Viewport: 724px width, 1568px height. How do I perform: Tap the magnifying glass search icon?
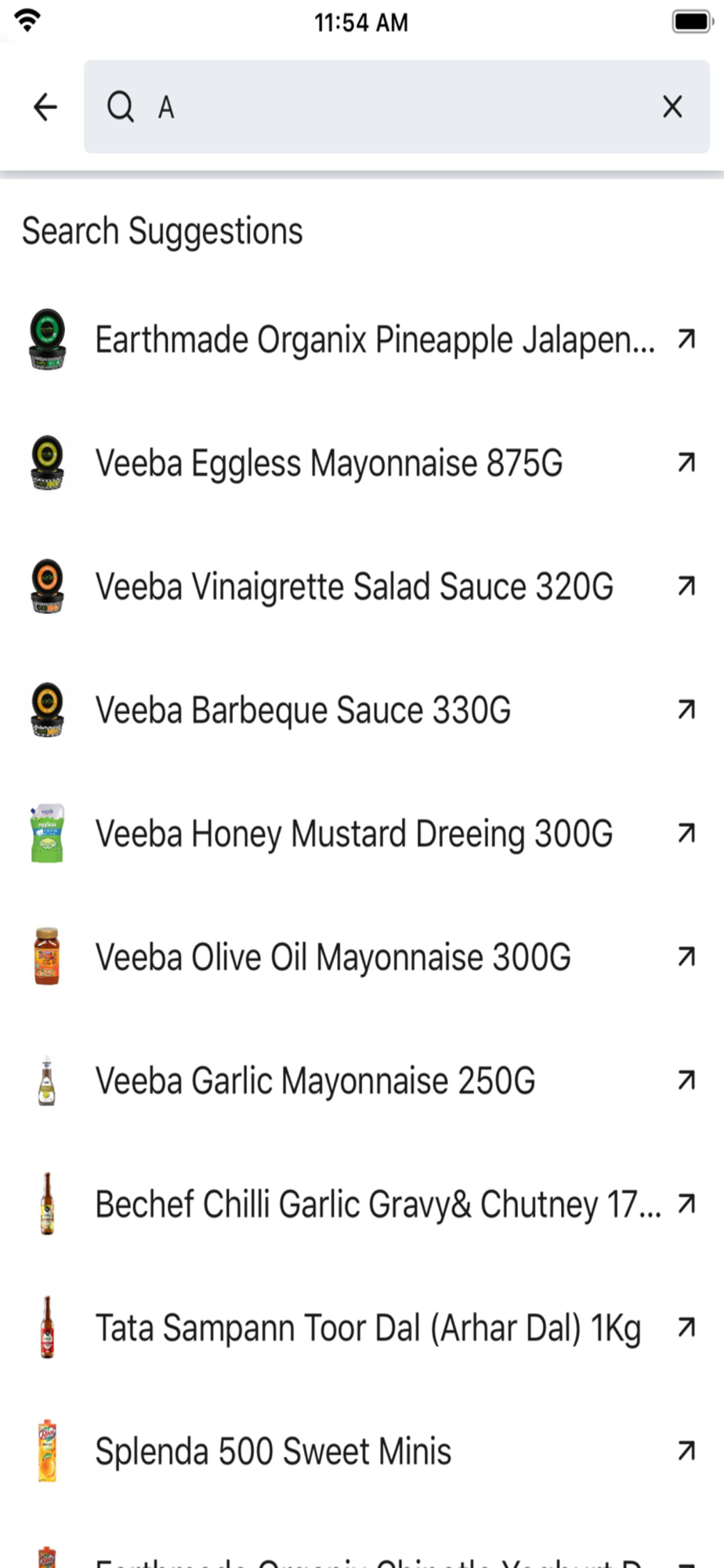[x=121, y=107]
